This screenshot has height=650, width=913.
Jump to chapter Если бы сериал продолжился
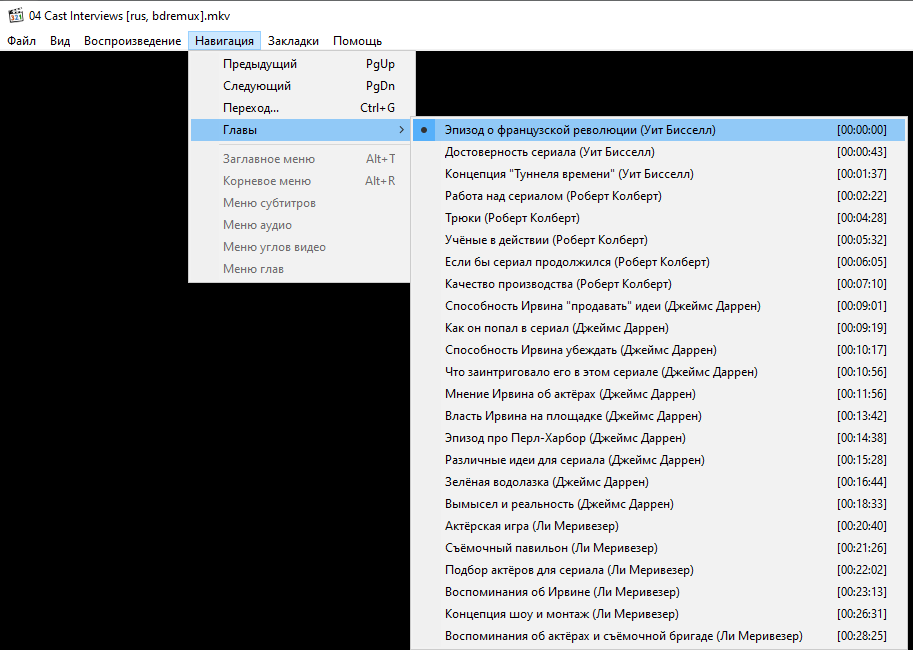[x=659, y=262]
